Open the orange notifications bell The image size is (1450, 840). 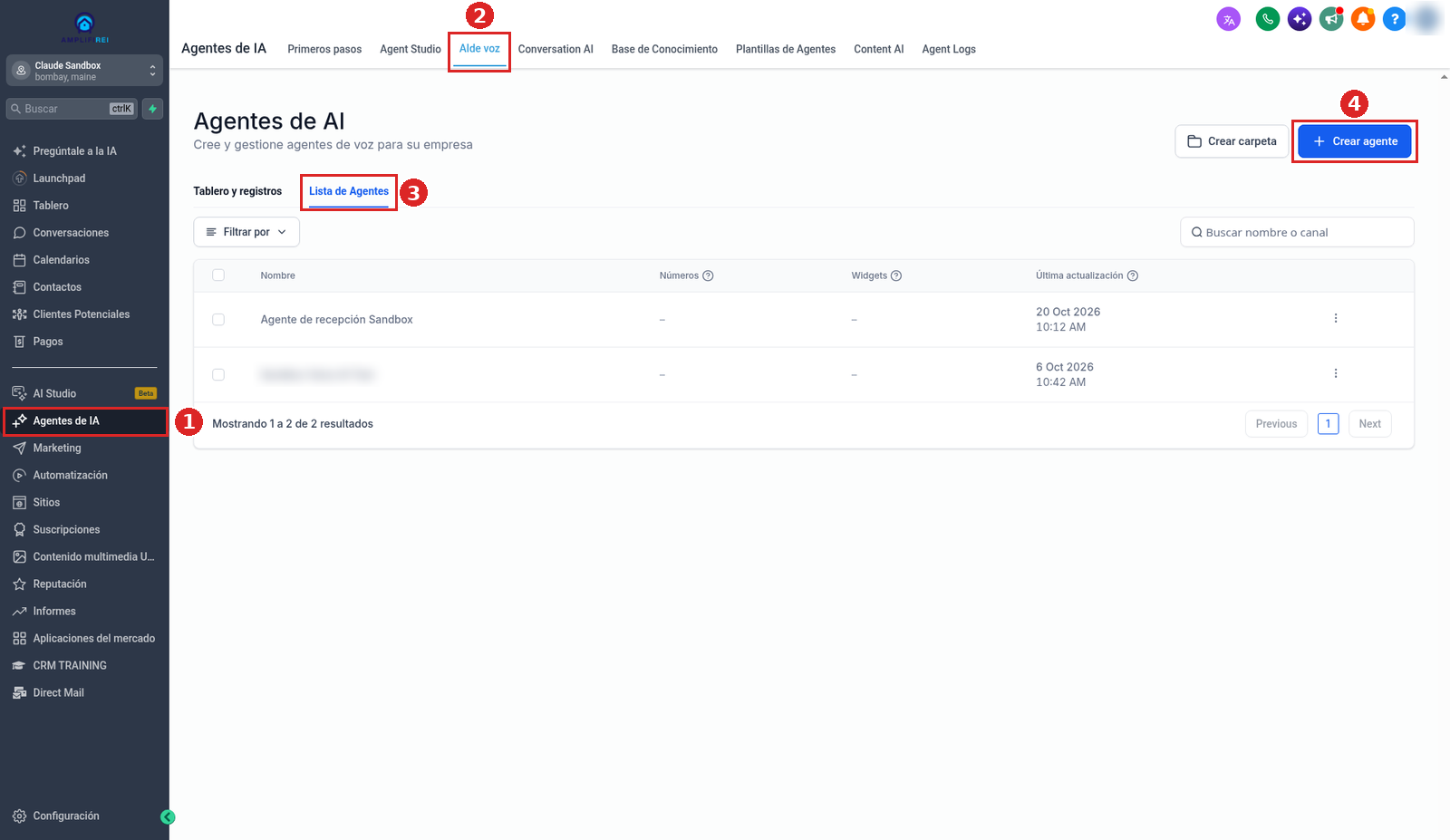click(1363, 19)
